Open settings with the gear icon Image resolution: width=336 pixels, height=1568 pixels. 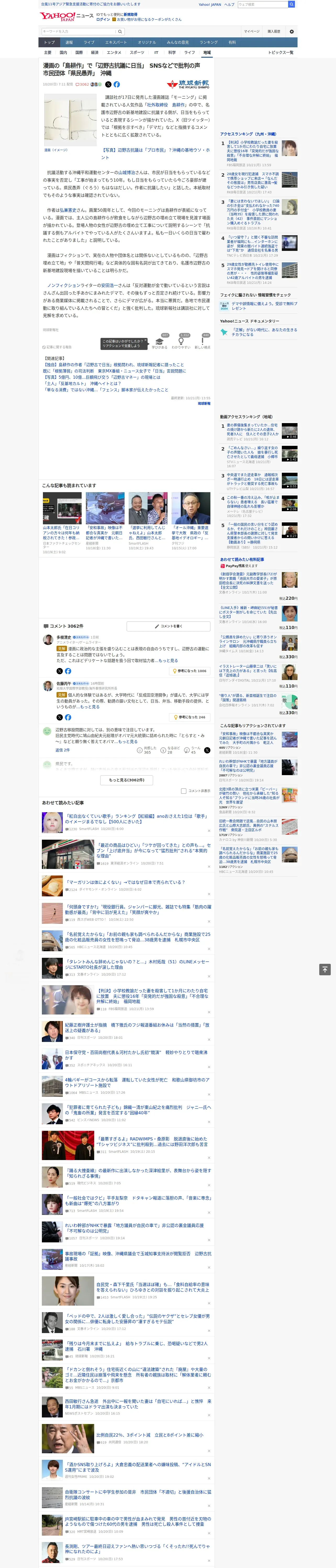point(292,31)
